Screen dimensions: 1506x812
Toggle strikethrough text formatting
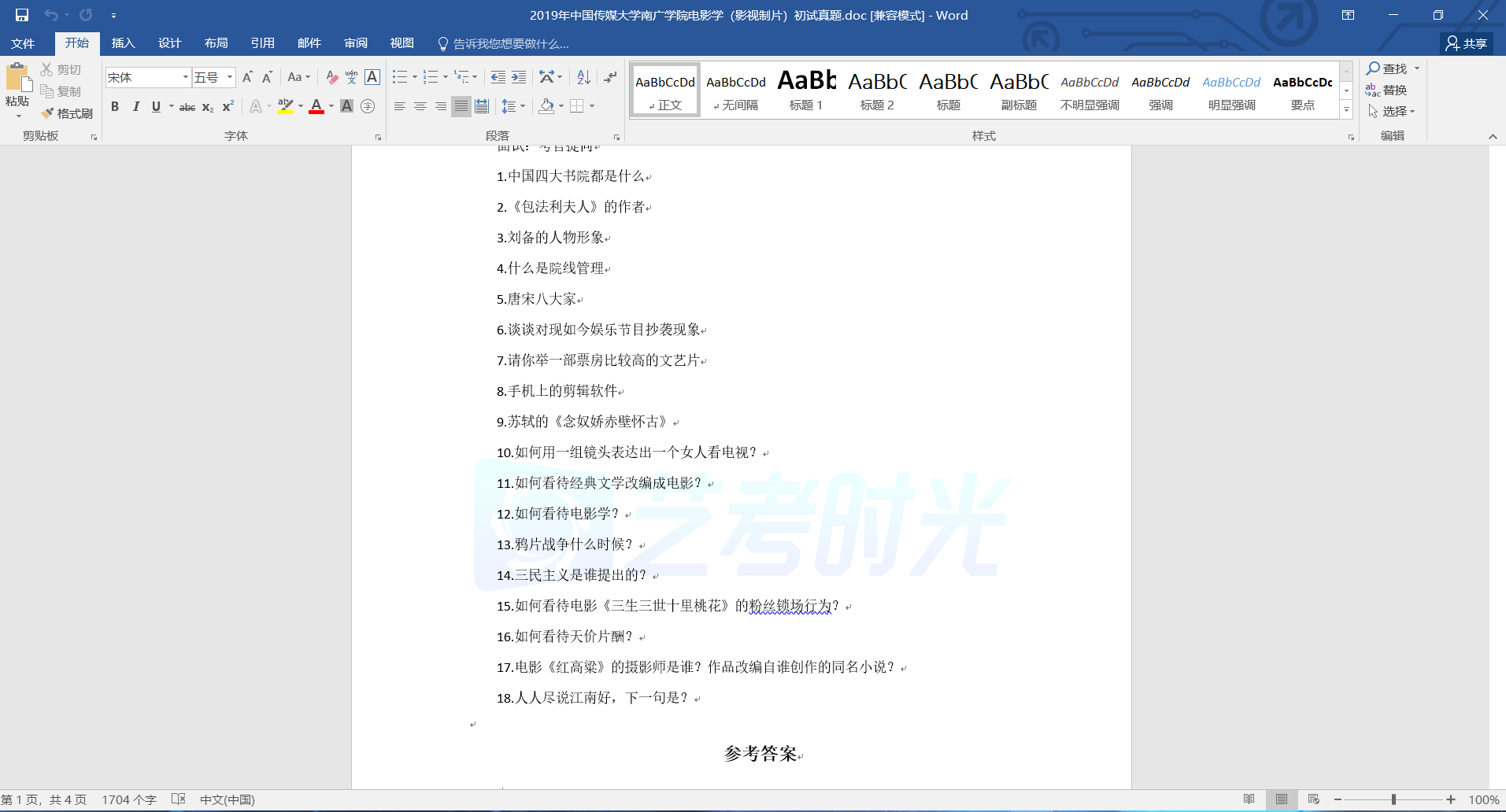(187, 107)
